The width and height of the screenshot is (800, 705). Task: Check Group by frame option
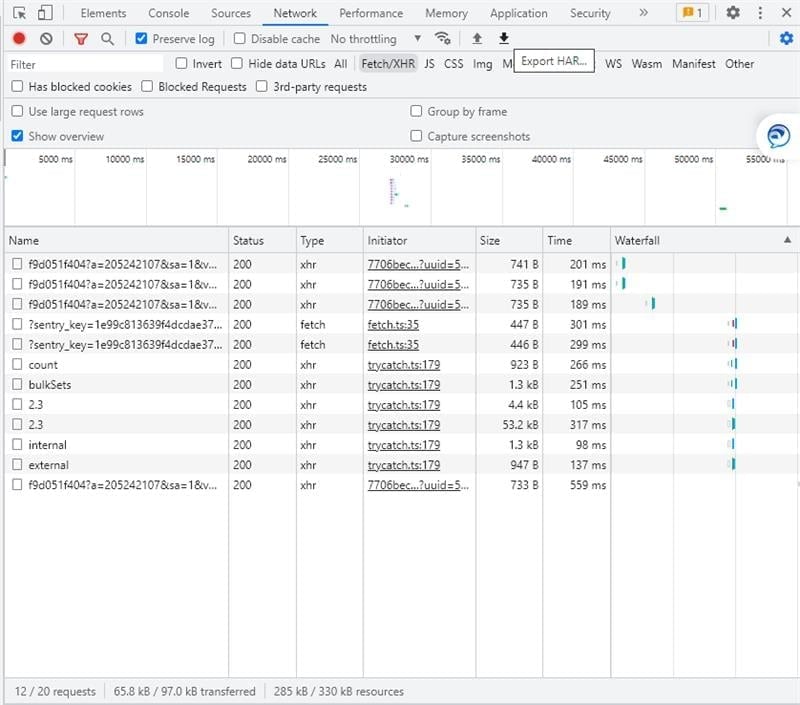416,111
